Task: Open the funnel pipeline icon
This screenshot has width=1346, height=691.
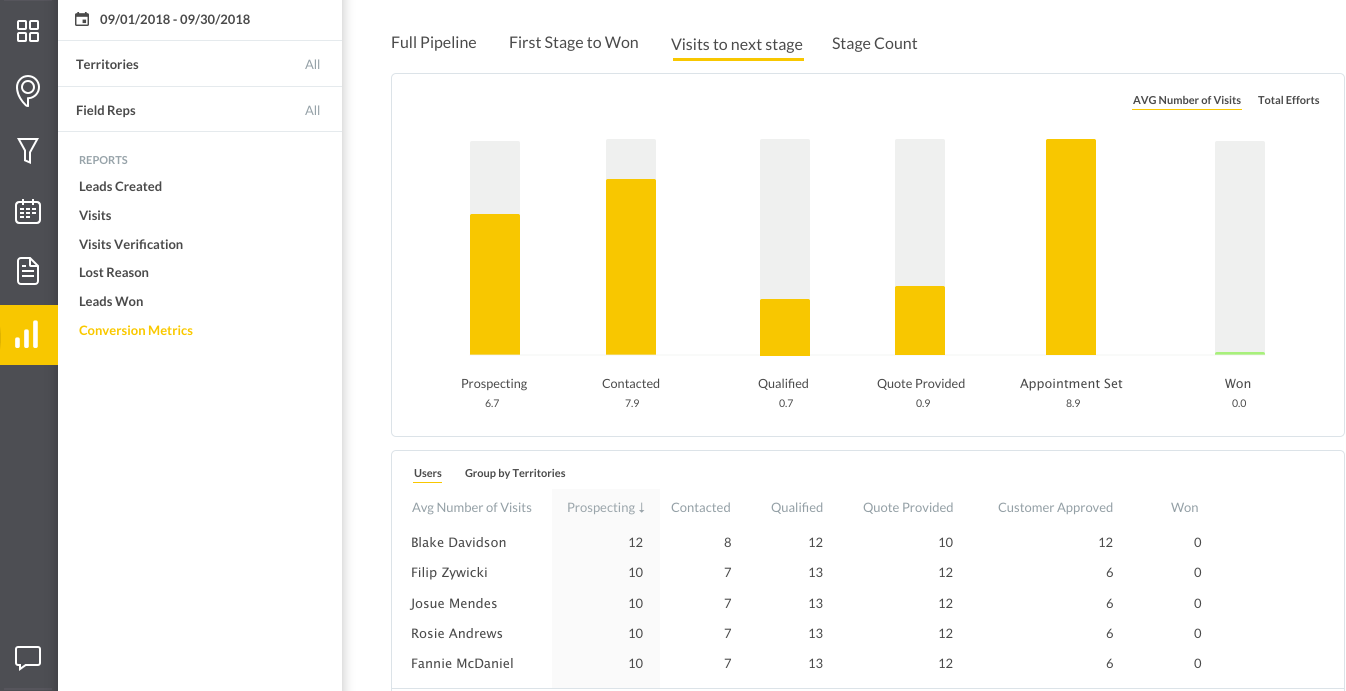Action: (x=28, y=151)
